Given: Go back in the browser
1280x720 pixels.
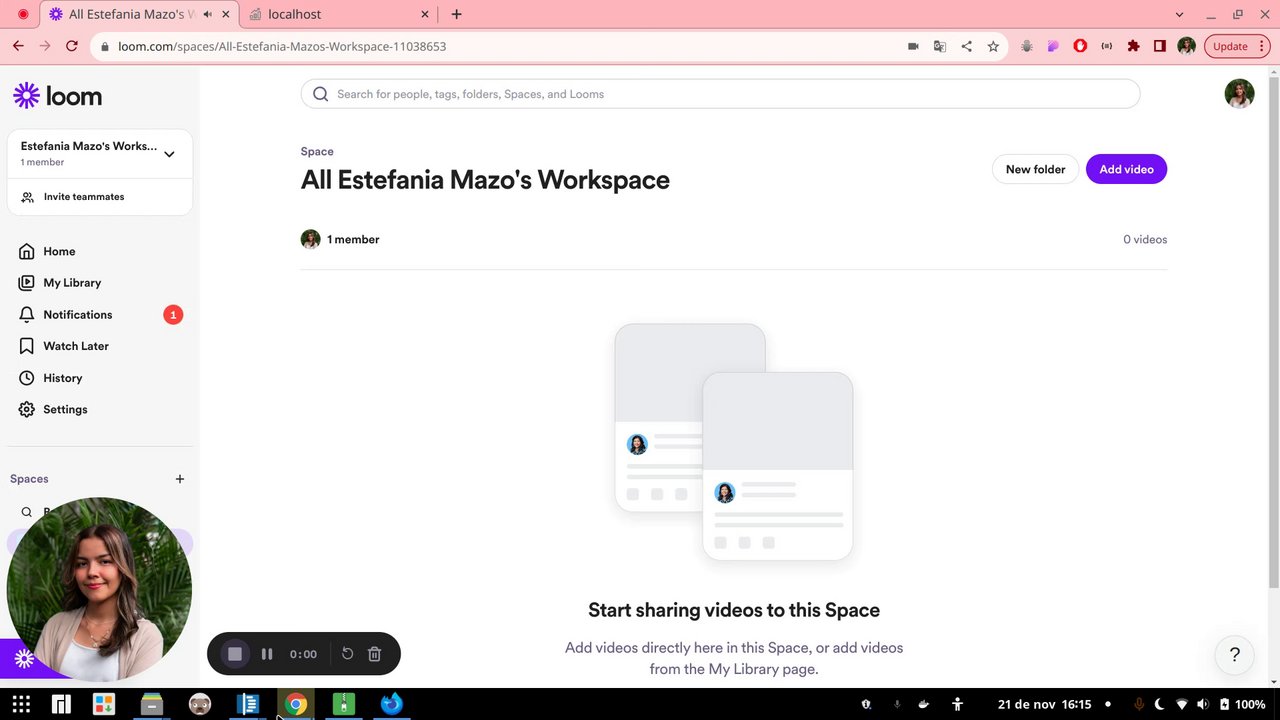Looking at the screenshot, I should pos(18,46).
